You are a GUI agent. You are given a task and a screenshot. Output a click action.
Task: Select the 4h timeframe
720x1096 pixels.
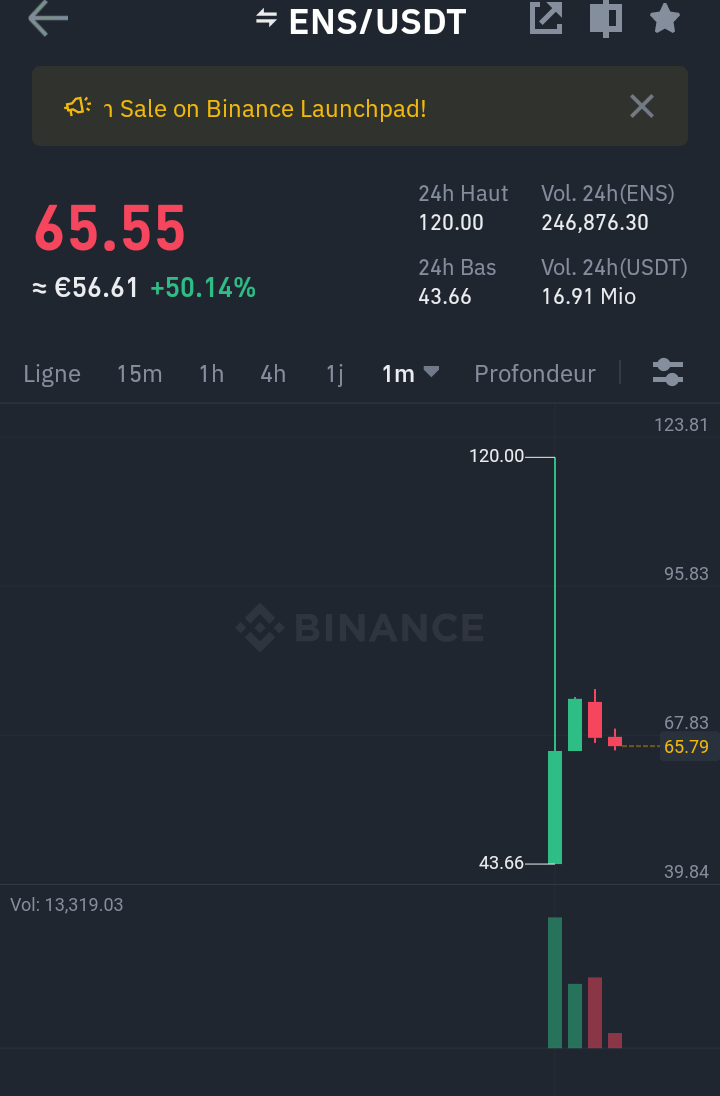point(273,374)
